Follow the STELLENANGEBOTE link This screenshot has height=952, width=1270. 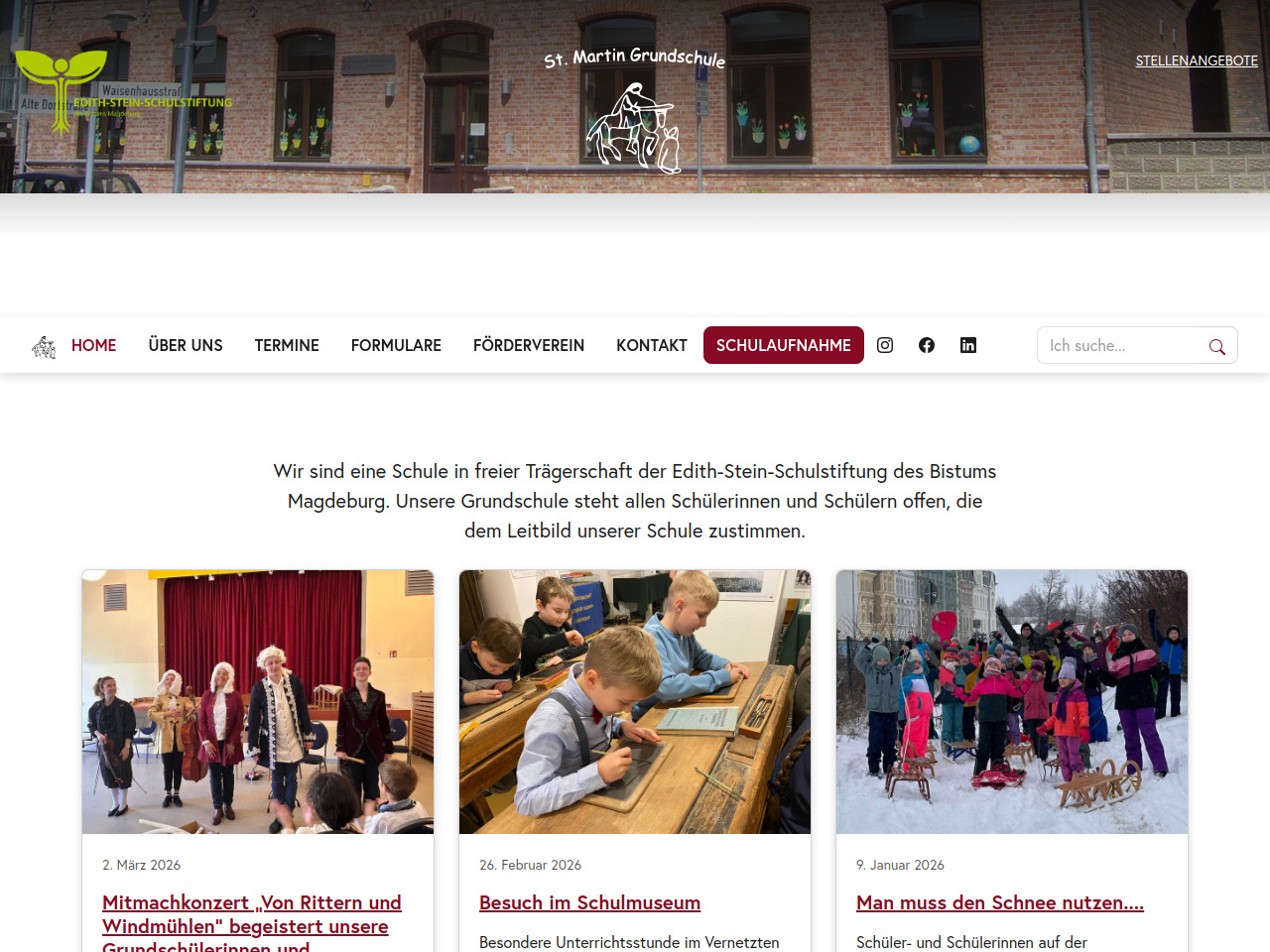(x=1197, y=60)
